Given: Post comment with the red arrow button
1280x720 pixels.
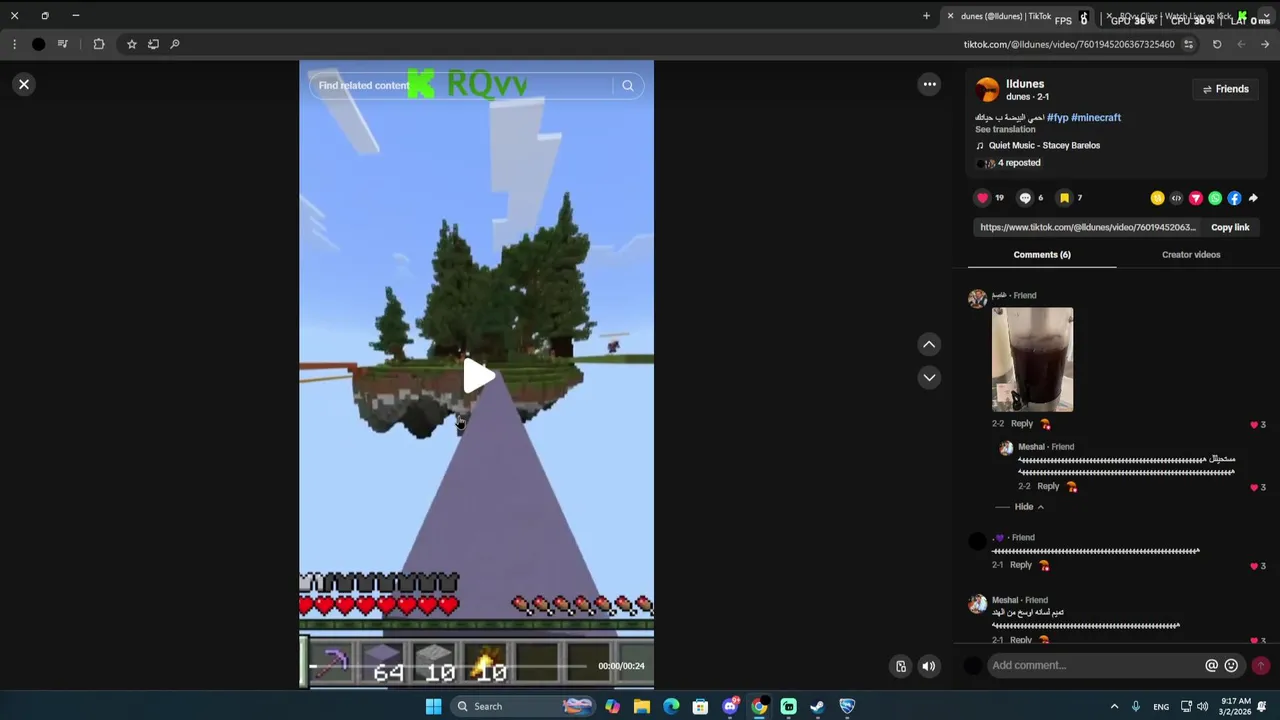Looking at the screenshot, I should 1261,666.
